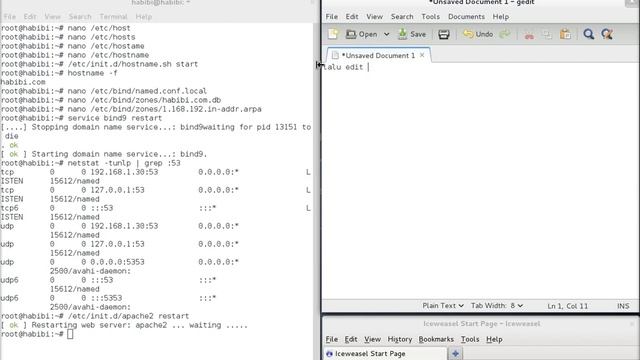Paste using the clipboard icon

(565, 34)
